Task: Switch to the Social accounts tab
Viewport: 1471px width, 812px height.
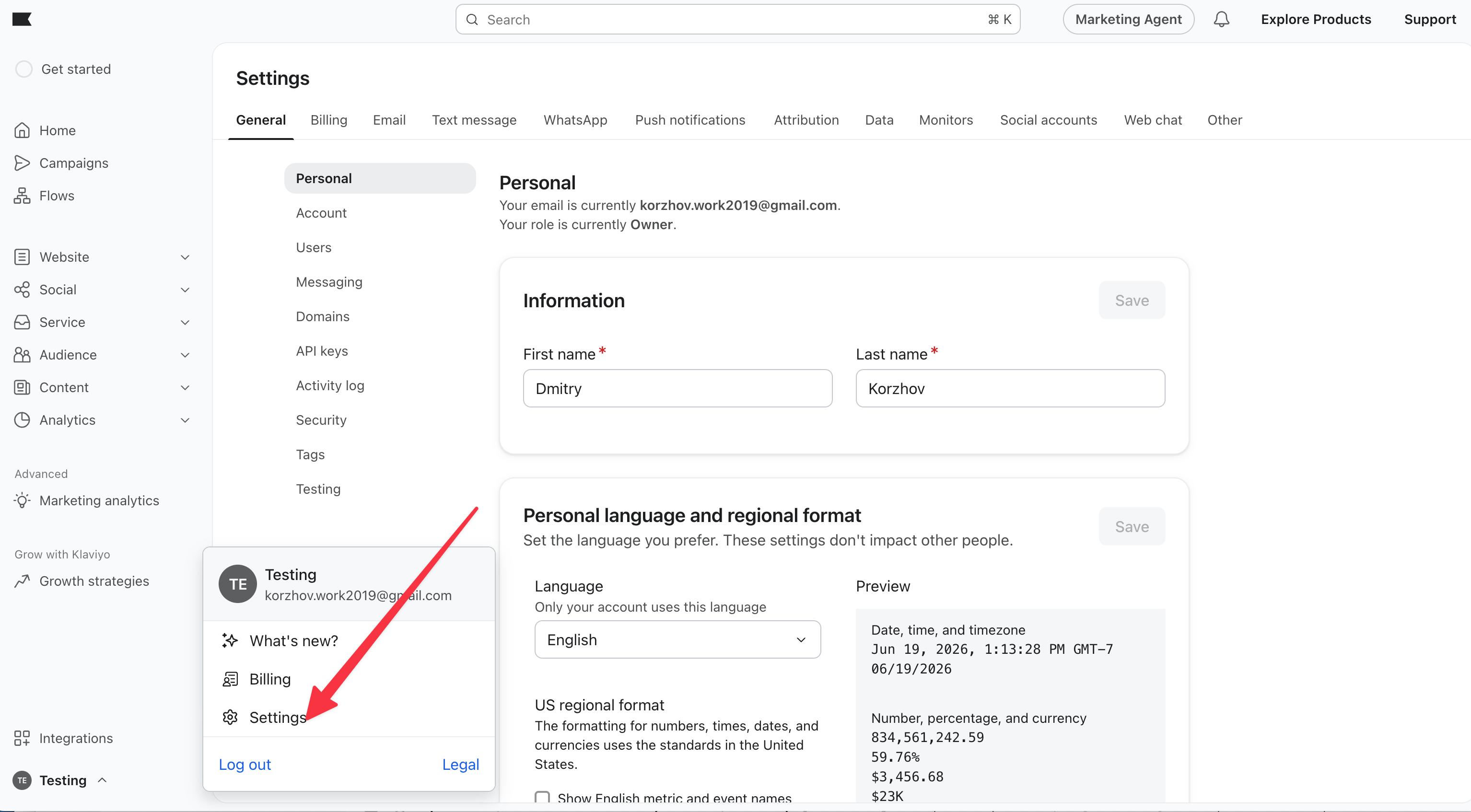Action: 1048,120
